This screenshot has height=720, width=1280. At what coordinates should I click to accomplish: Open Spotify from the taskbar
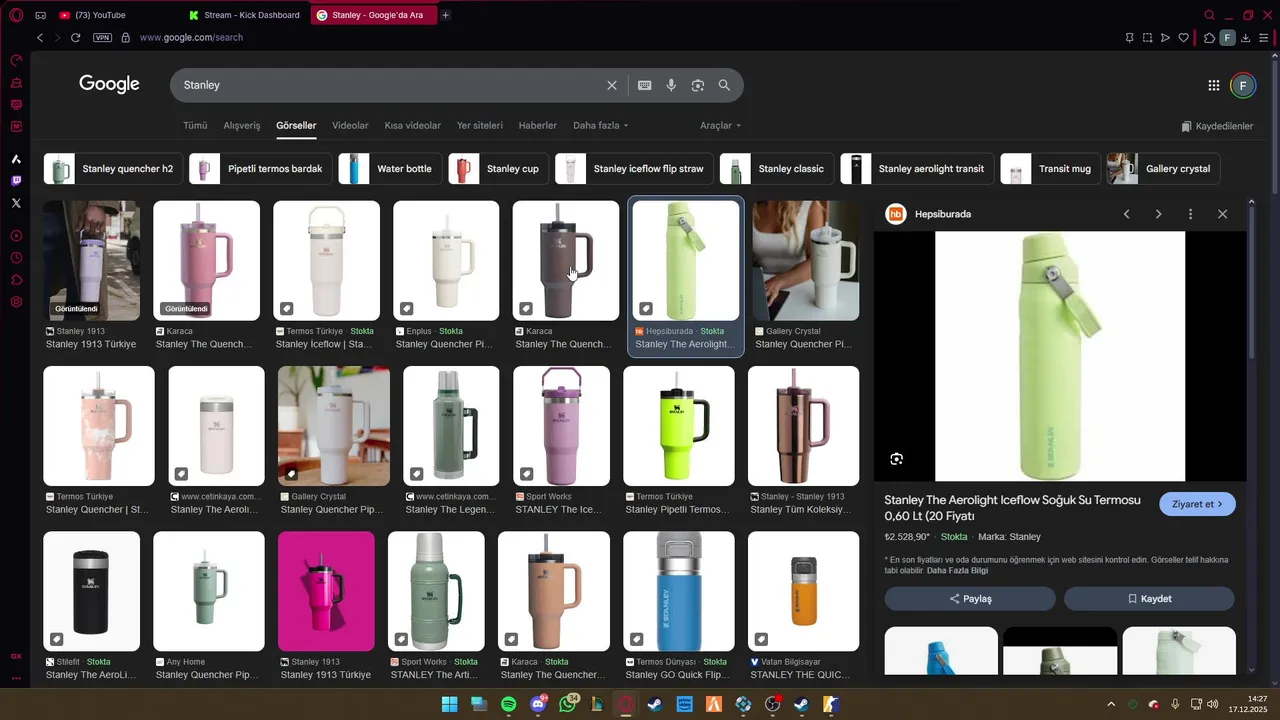(x=508, y=704)
